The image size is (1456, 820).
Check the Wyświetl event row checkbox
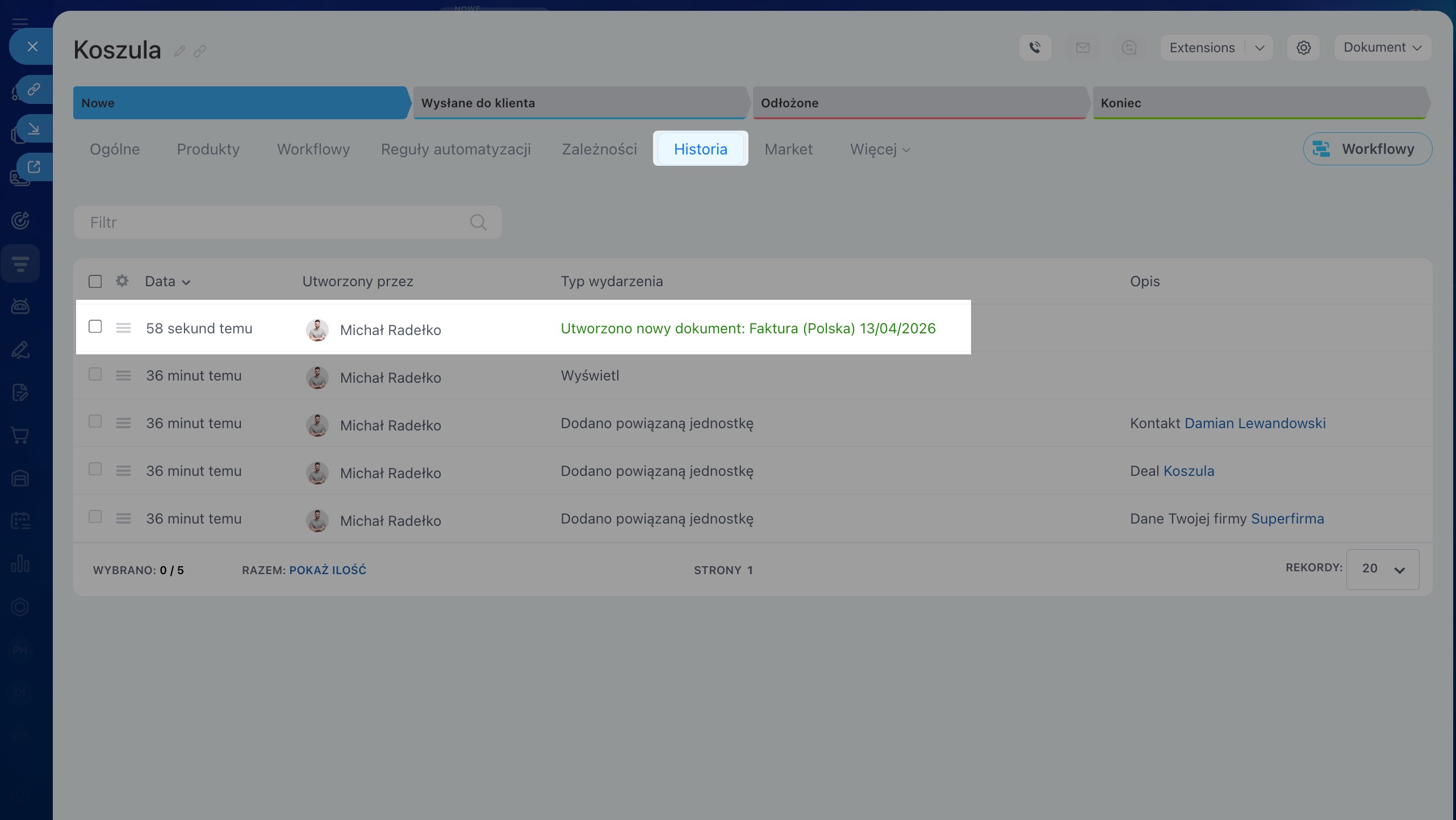point(95,374)
